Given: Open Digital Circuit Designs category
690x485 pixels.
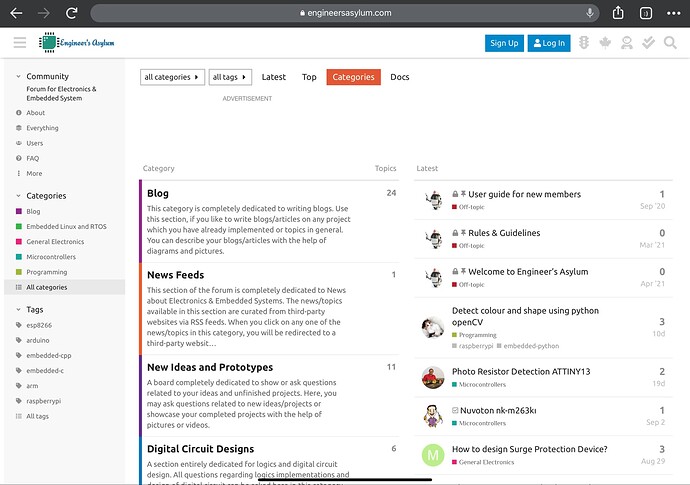Looking at the screenshot, I should tap(201, 449).
